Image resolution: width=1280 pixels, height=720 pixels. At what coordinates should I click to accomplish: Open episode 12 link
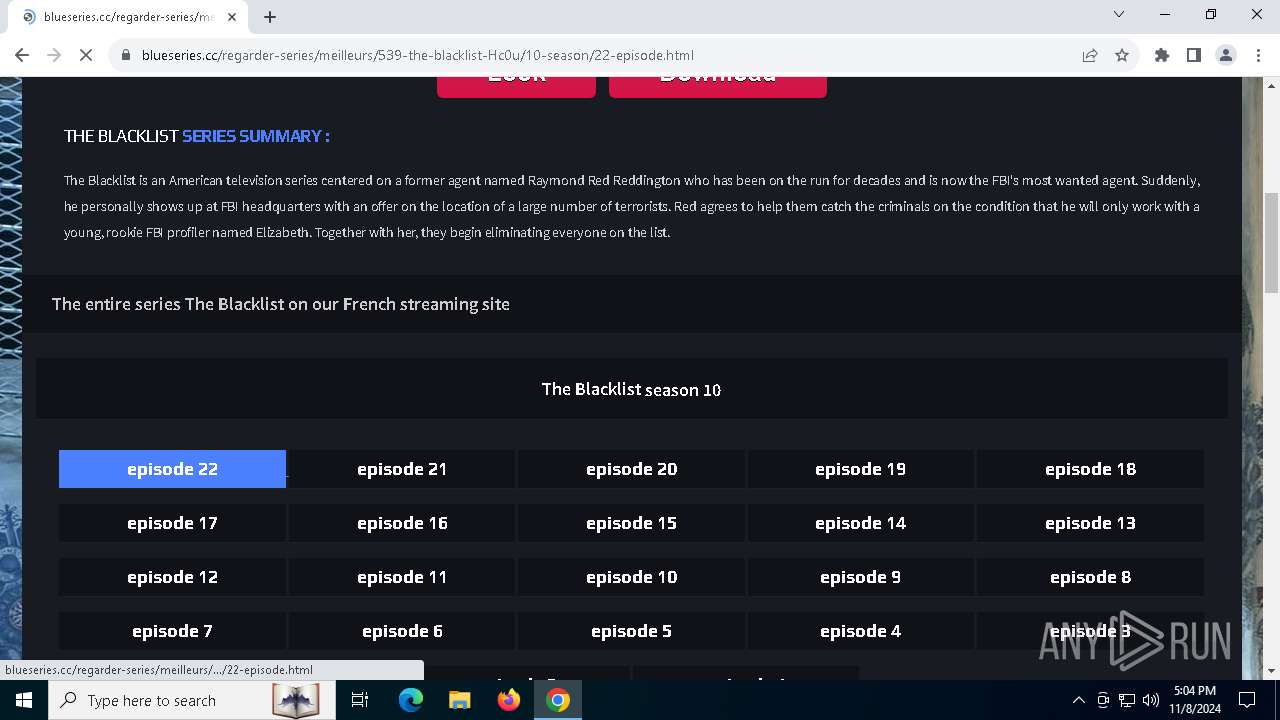pos(172,577)
